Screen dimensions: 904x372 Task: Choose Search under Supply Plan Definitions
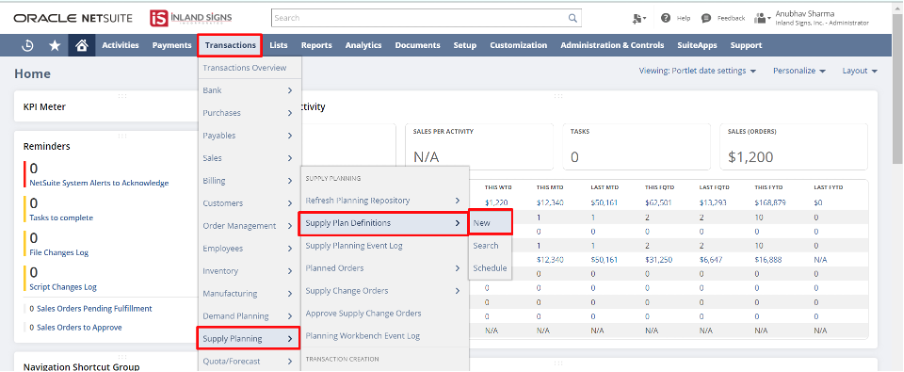(x=490, y=246)
